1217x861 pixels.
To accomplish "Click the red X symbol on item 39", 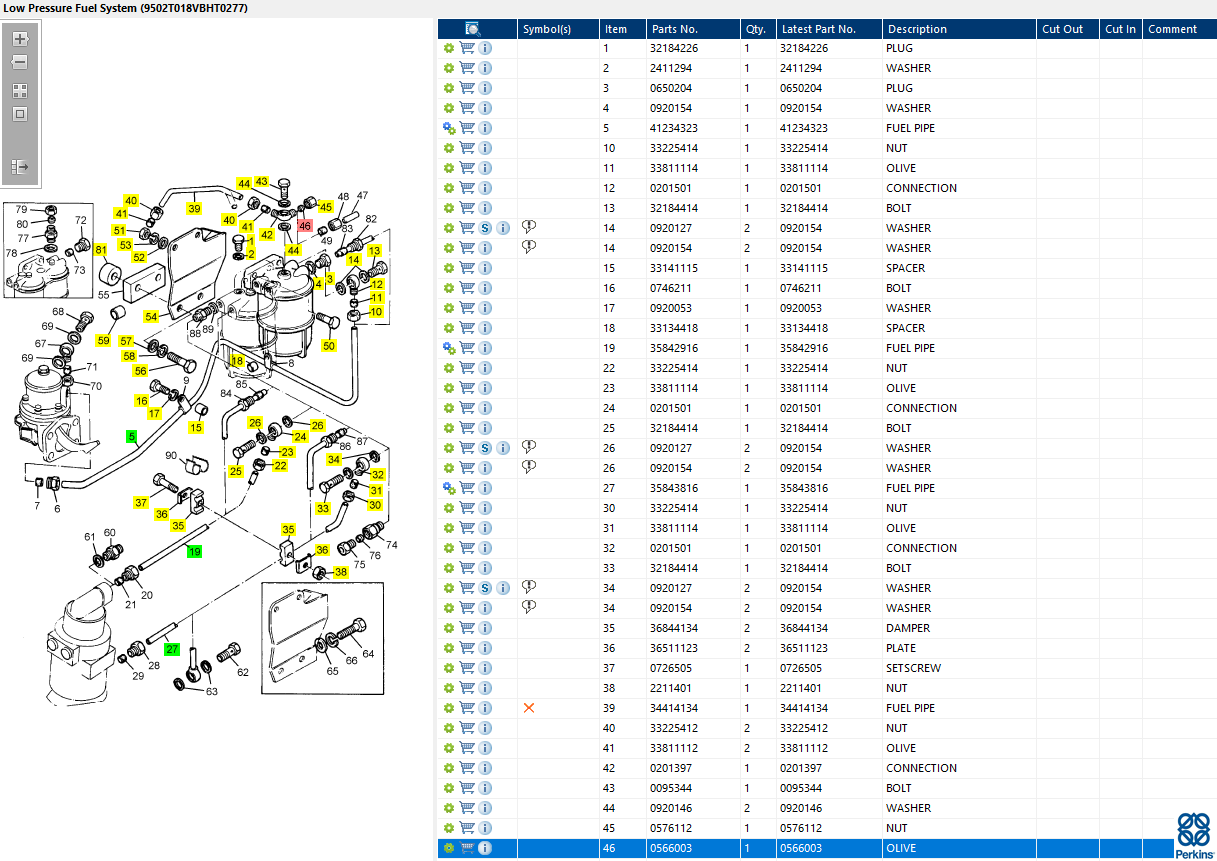I will [x=529, y=708].
